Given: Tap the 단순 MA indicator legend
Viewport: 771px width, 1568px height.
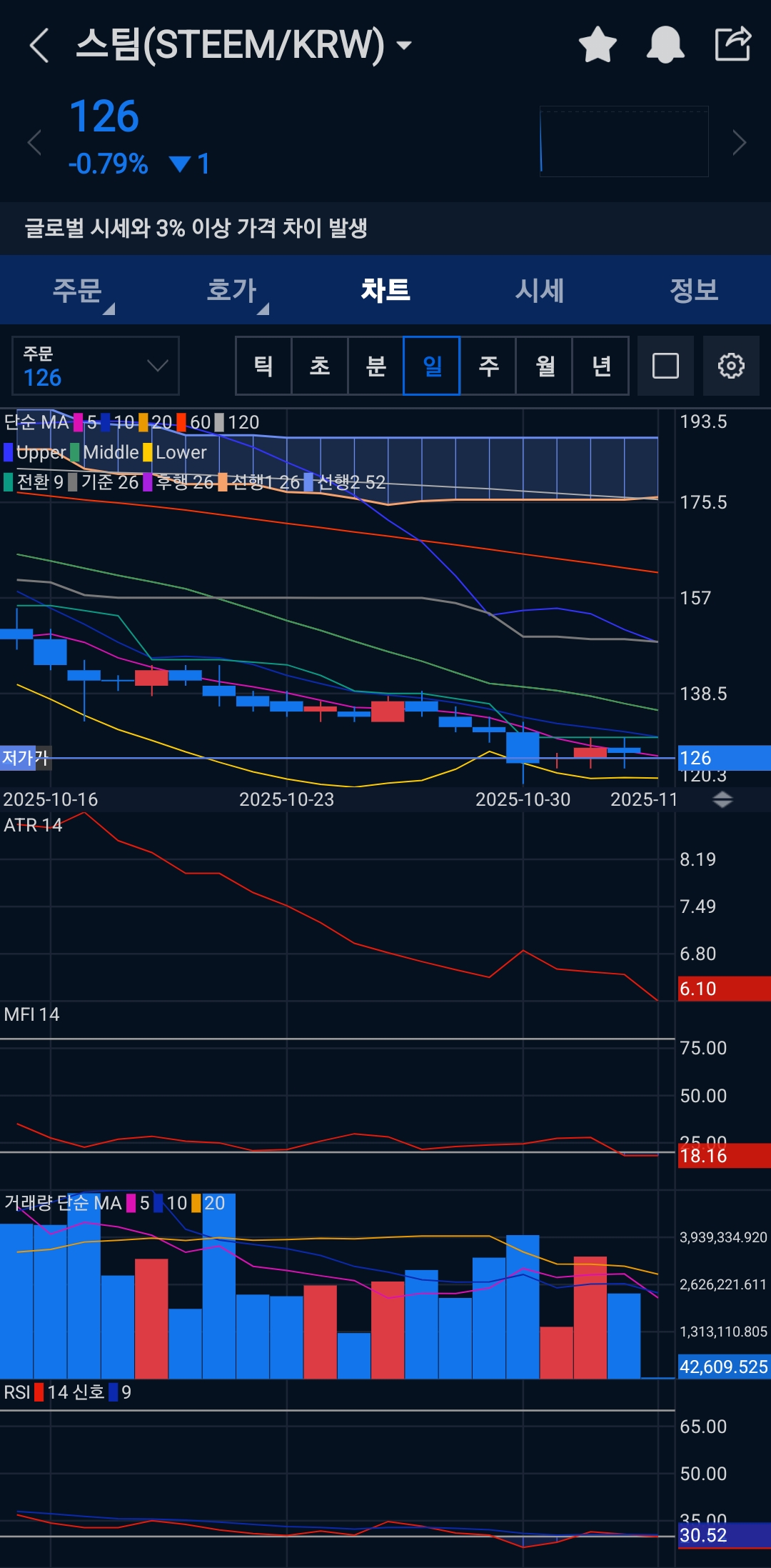Looking at the screenshot, I should pos(36,422).
